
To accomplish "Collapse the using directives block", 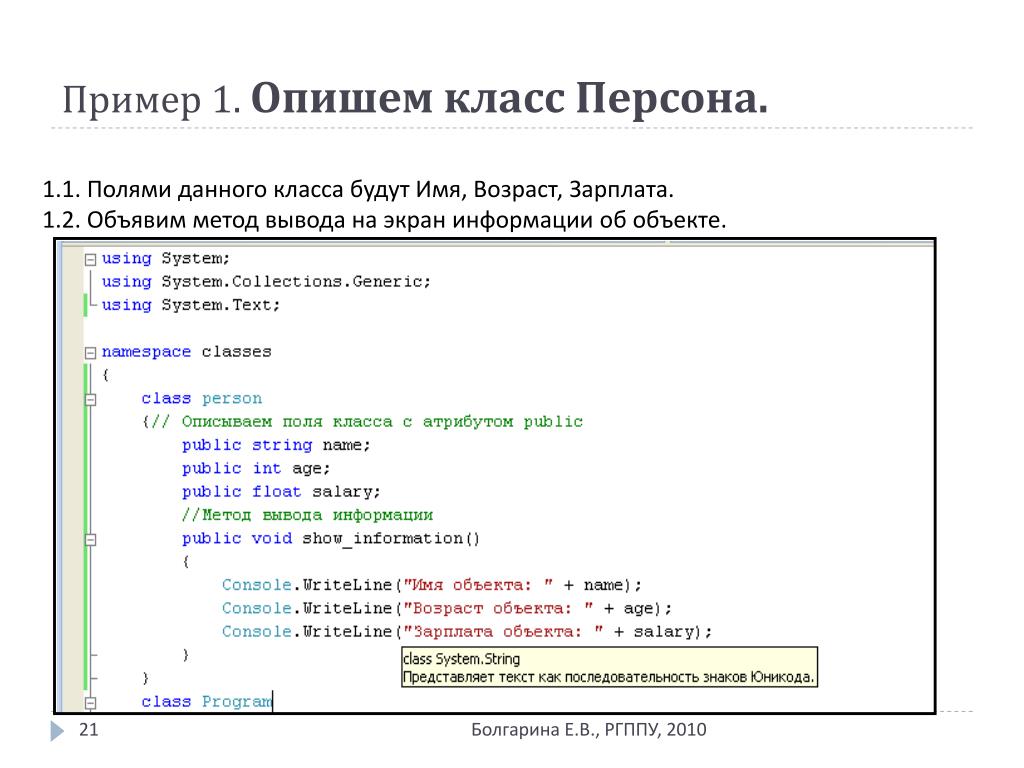I will (90, 259).
